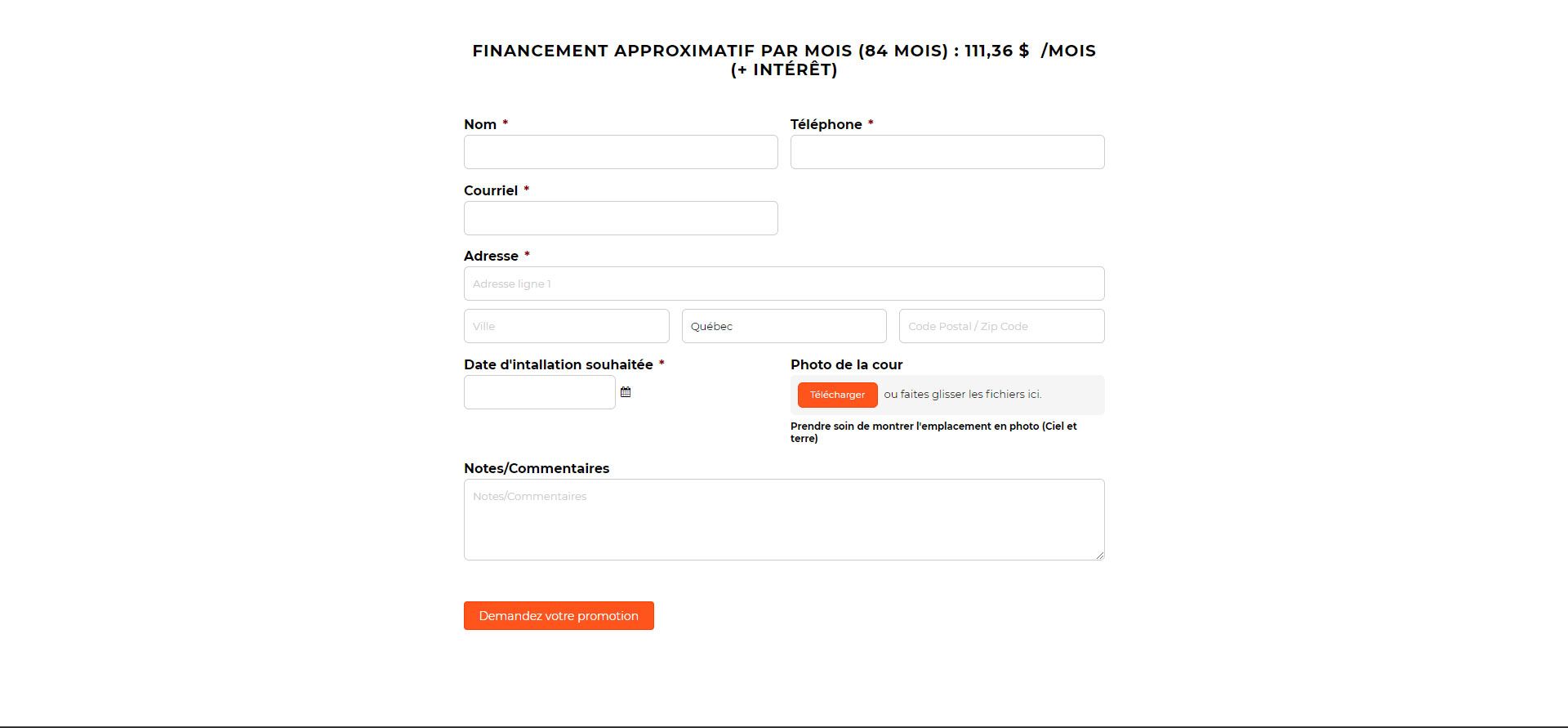Open the Québec province field
This screenshot has width=1568, height=728.
tap(784, 326)
